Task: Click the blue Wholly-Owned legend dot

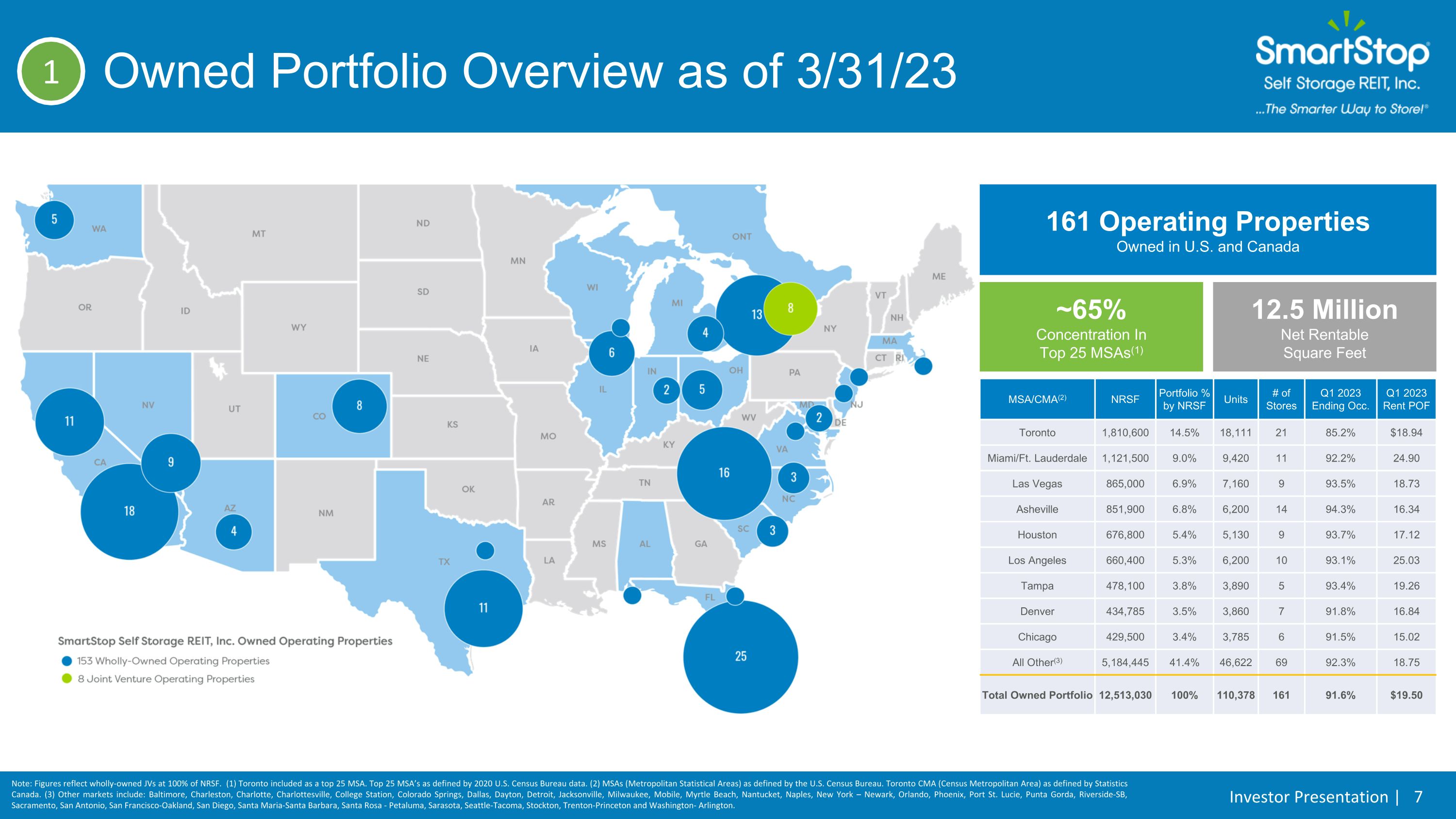Action: coord(66,661)
